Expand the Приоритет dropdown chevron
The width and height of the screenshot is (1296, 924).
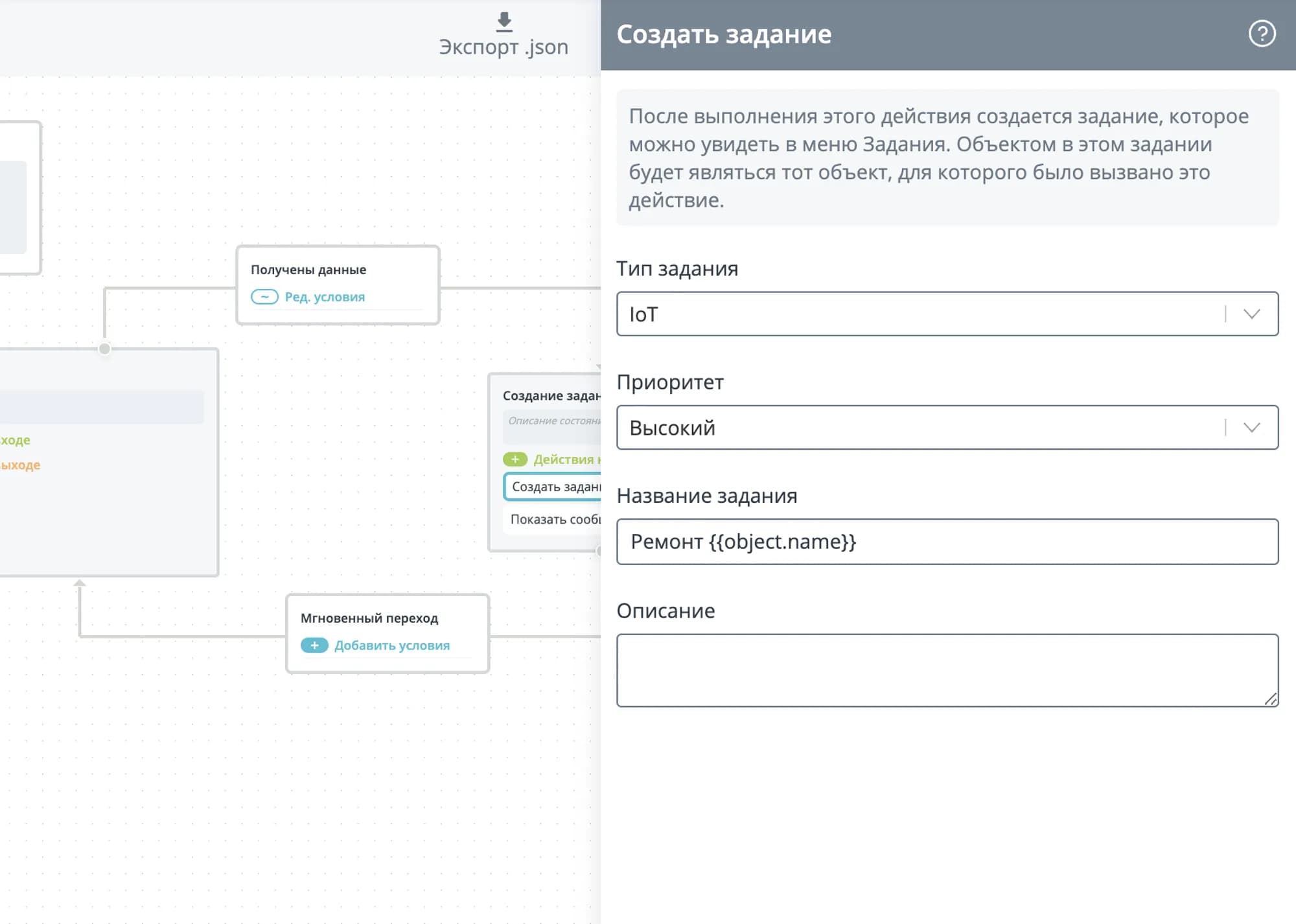click(1251, 428)
